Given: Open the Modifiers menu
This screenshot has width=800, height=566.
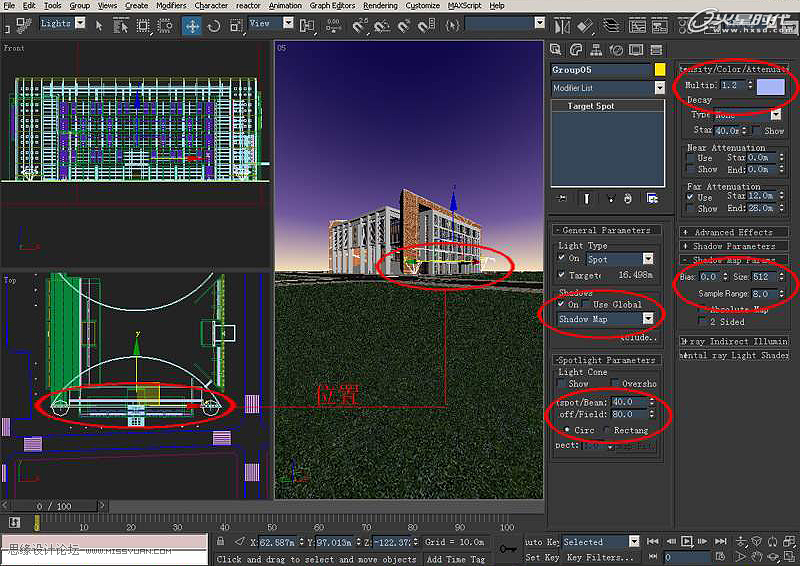Looking at the screenshot, I should (x=171, y=6).
